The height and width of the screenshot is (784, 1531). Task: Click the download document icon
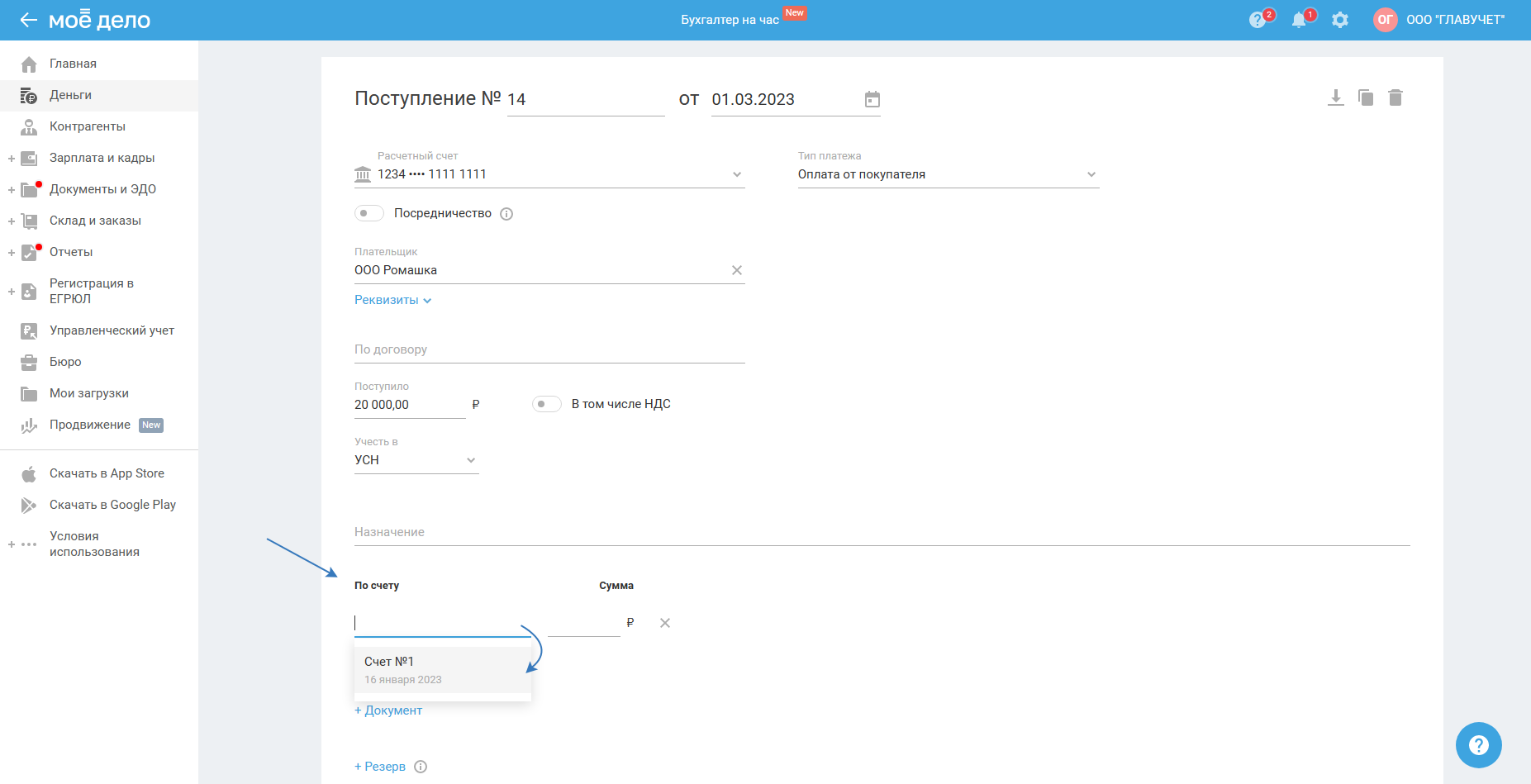(x=1335, y=98)
